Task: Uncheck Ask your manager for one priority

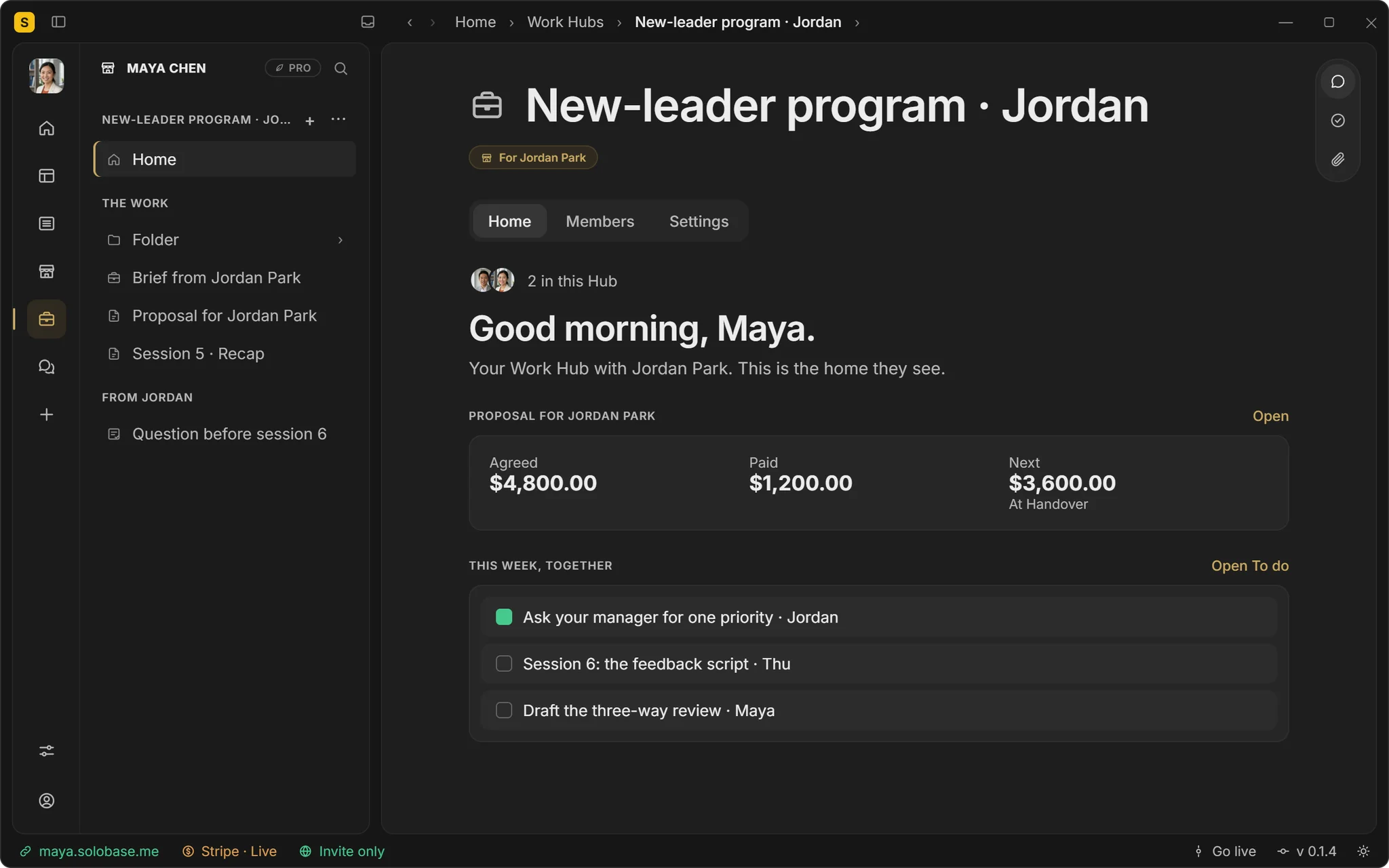Action: click(504, 617)
